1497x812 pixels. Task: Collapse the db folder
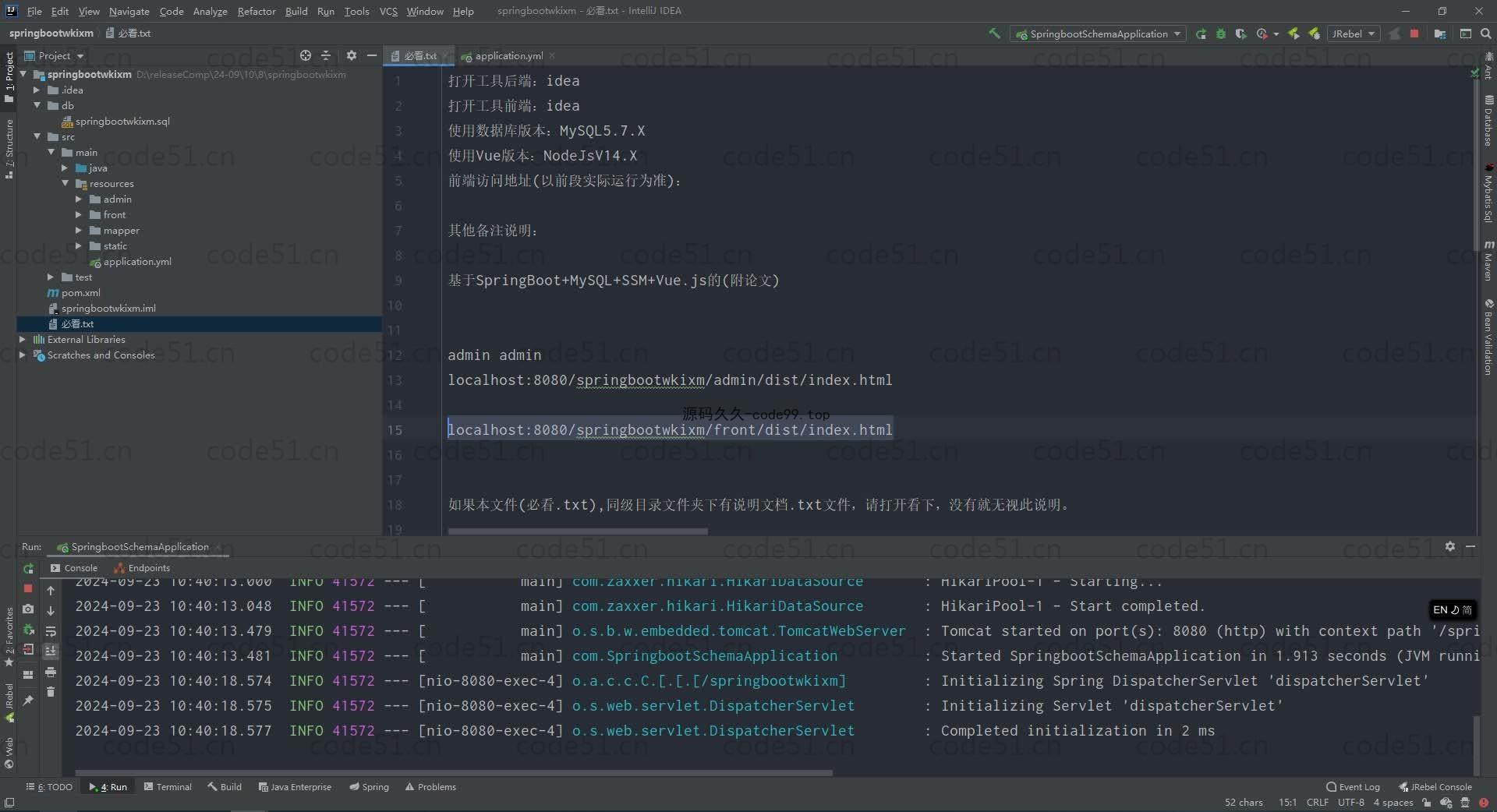coord(37,105)
